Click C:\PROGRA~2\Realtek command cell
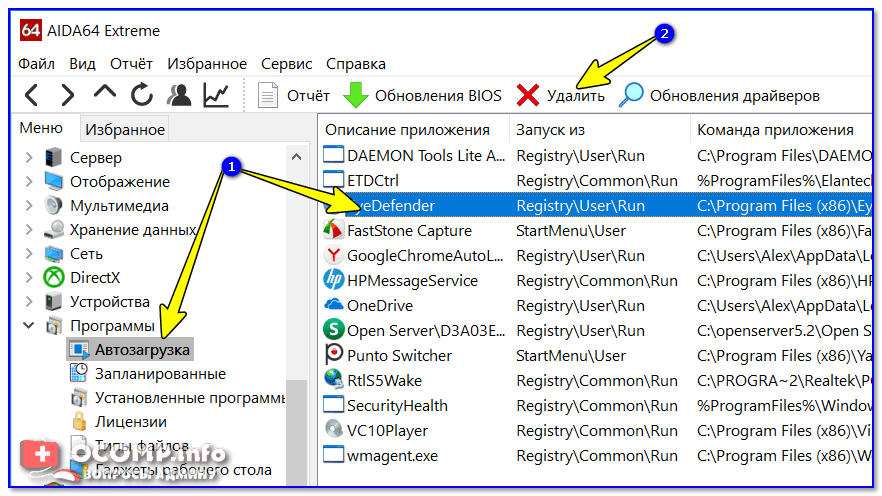The image size is (882, 496). click(784, 381)
